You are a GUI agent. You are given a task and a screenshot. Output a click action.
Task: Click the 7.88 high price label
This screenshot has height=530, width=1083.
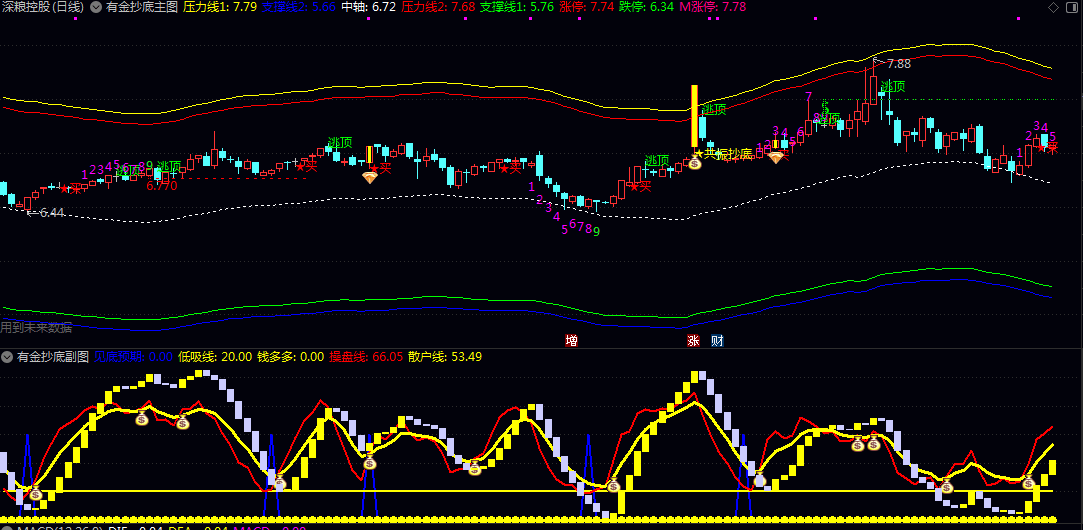898,64
